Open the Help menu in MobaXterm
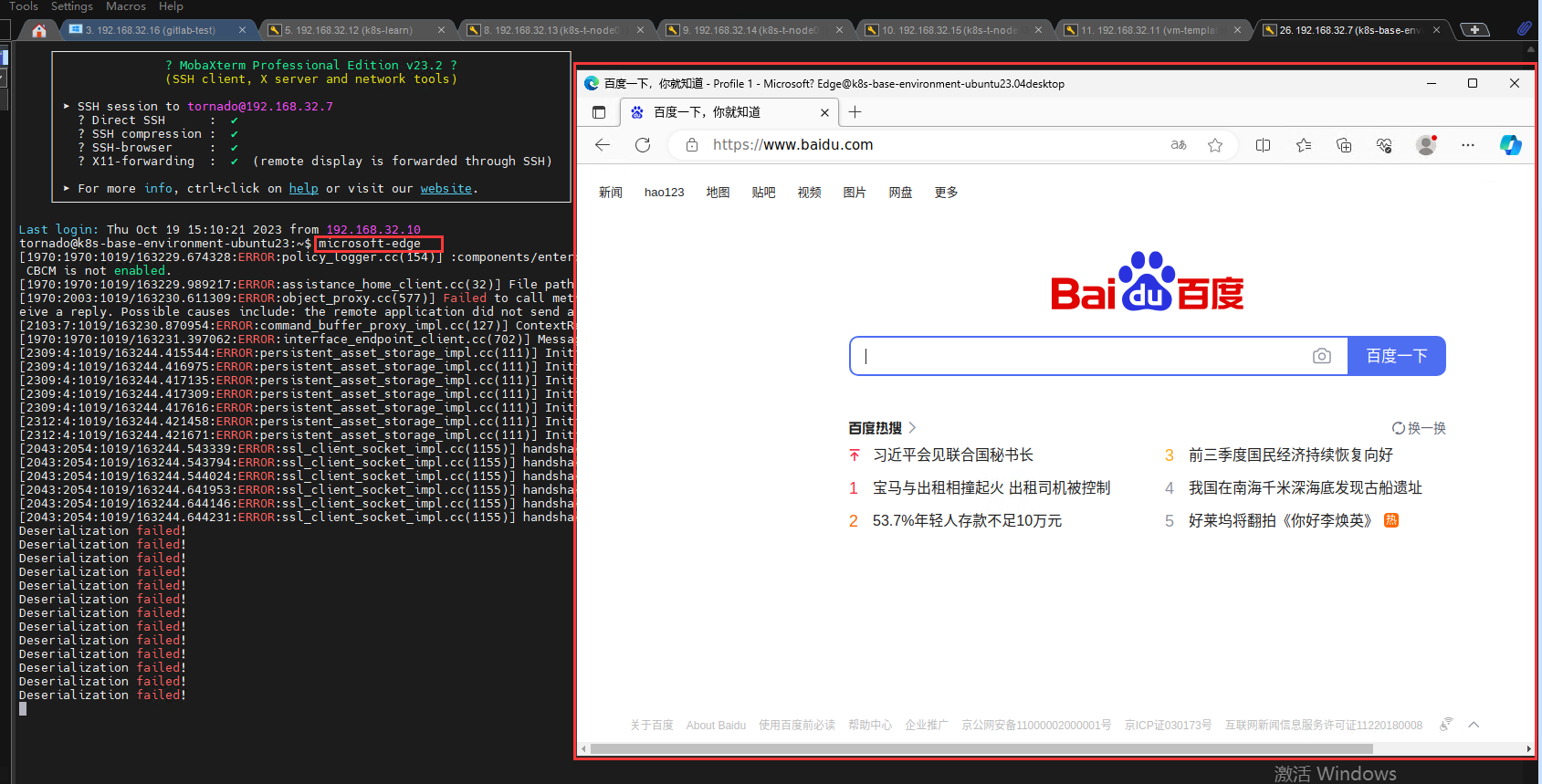Image resolution: width=1542 pixels, height=784 pixels. 171,6
